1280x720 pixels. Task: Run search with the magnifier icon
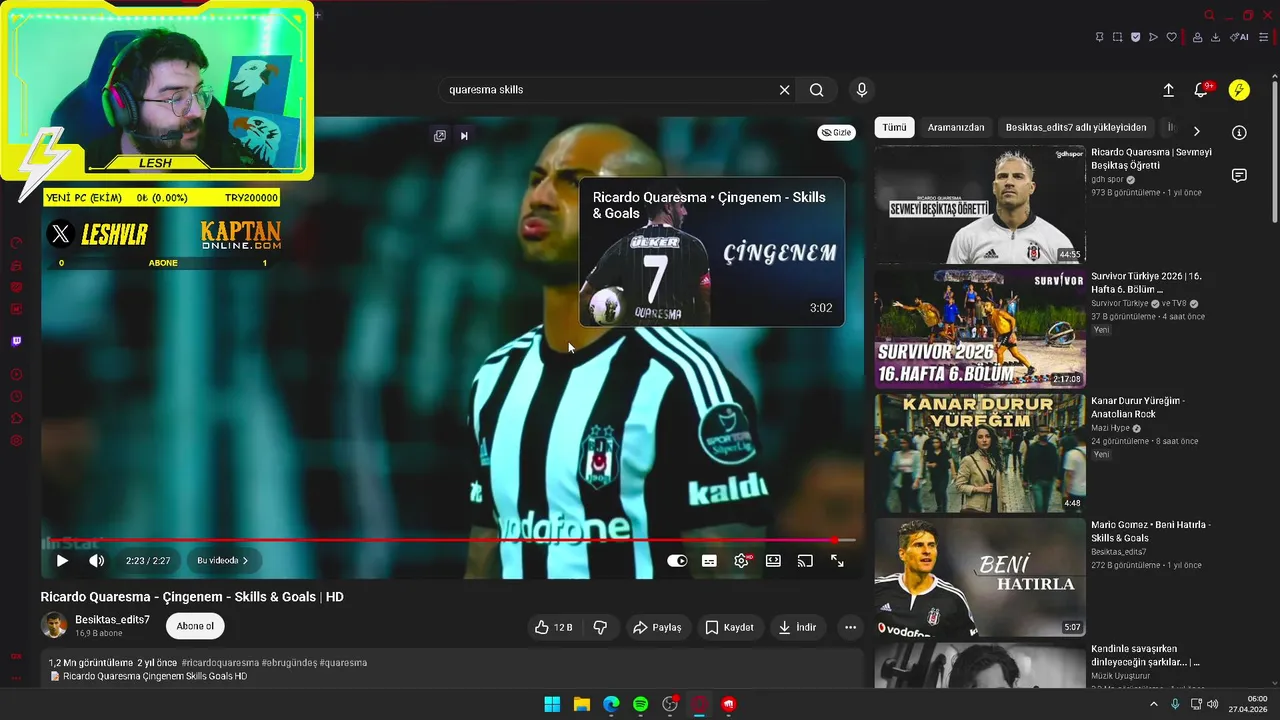pyautogui.click(x=817, y=90)
